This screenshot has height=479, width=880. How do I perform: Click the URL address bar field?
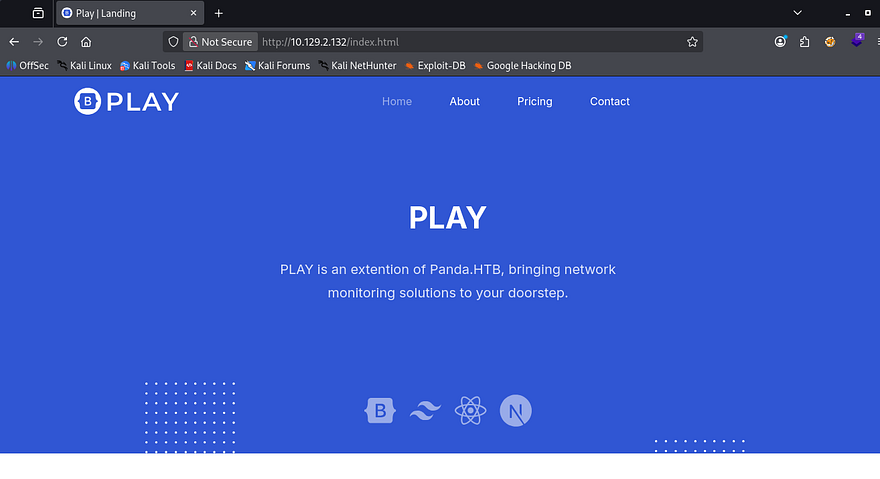(470, 42)
